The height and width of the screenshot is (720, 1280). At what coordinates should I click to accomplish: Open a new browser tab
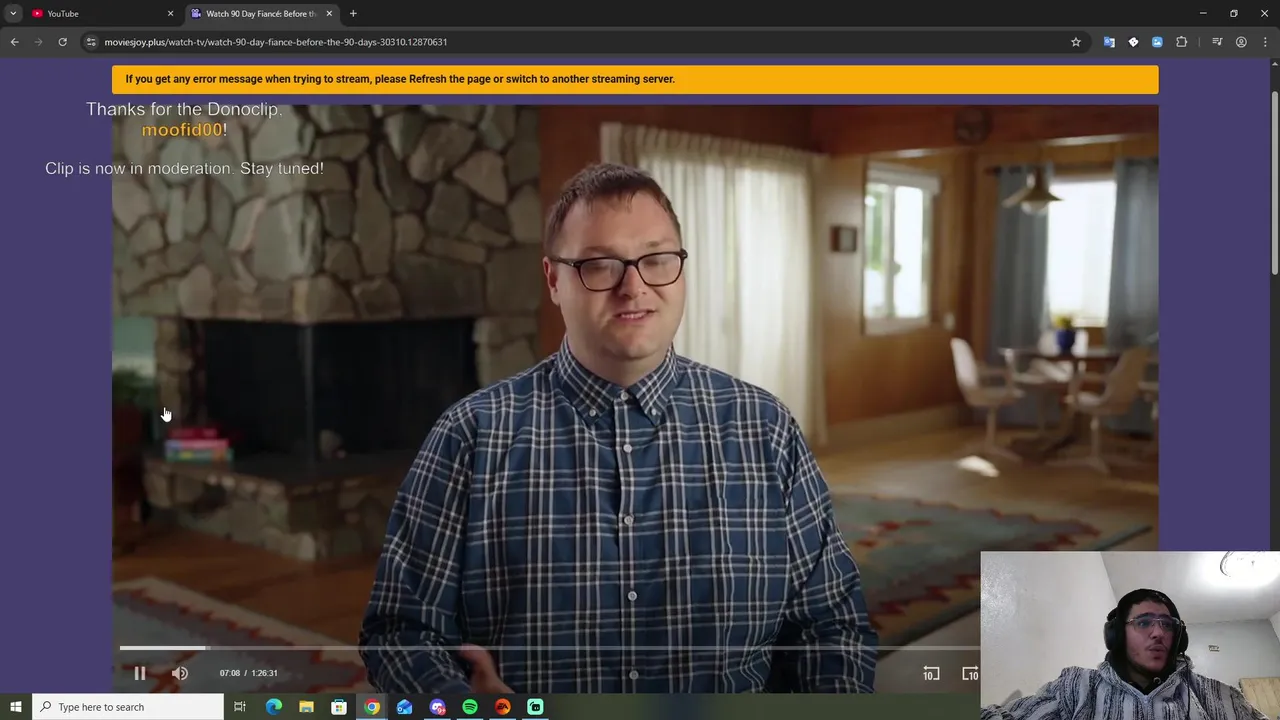coord(353,14)
